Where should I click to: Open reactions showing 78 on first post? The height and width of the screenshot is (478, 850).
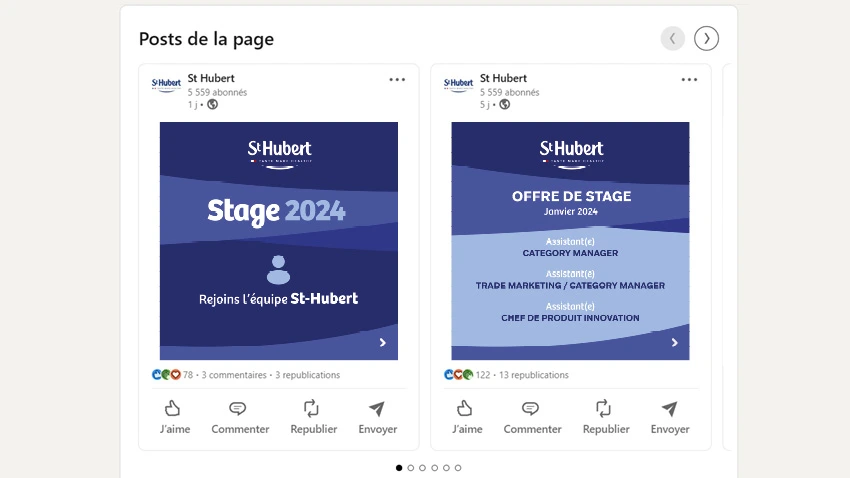tap(172, 374)
